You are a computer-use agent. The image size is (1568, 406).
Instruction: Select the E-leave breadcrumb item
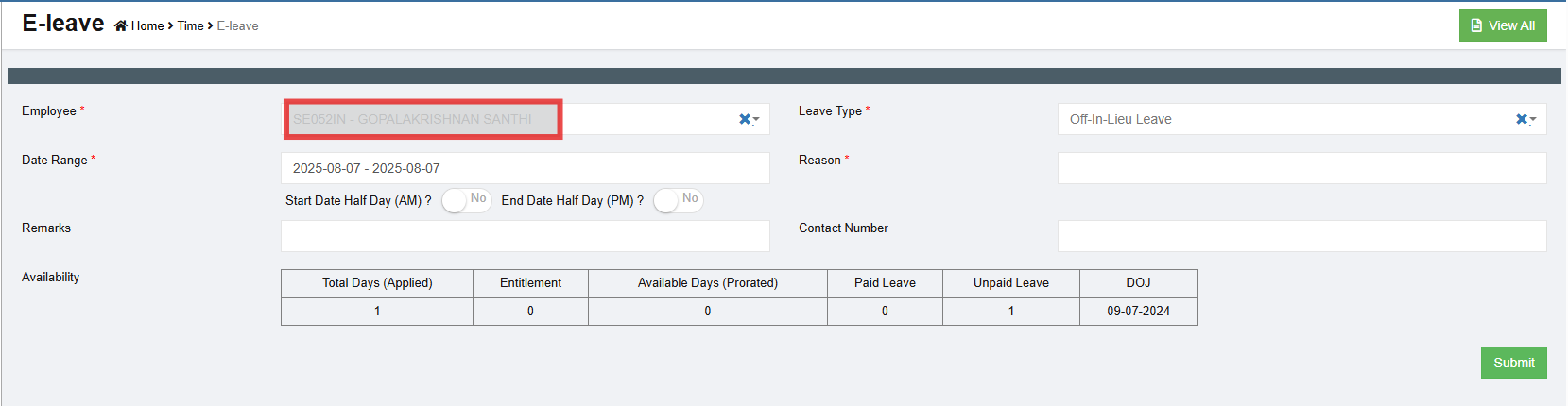(237, 26)
